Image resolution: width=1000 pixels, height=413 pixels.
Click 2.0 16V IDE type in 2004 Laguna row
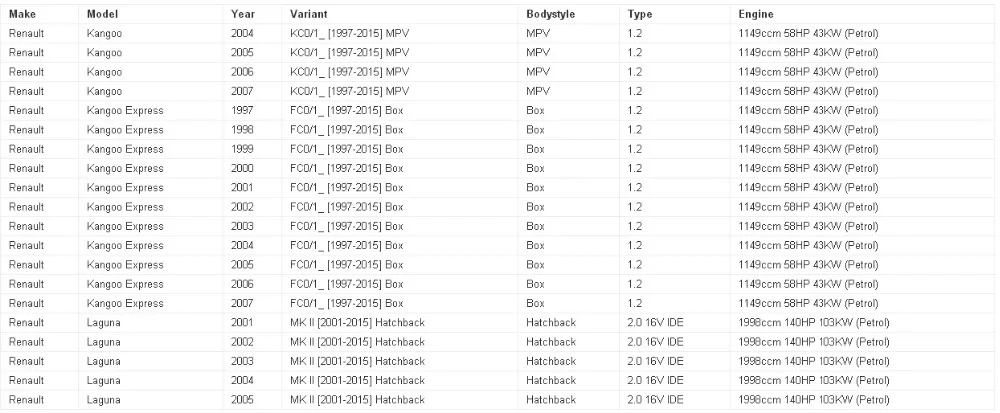coord(656,381)
